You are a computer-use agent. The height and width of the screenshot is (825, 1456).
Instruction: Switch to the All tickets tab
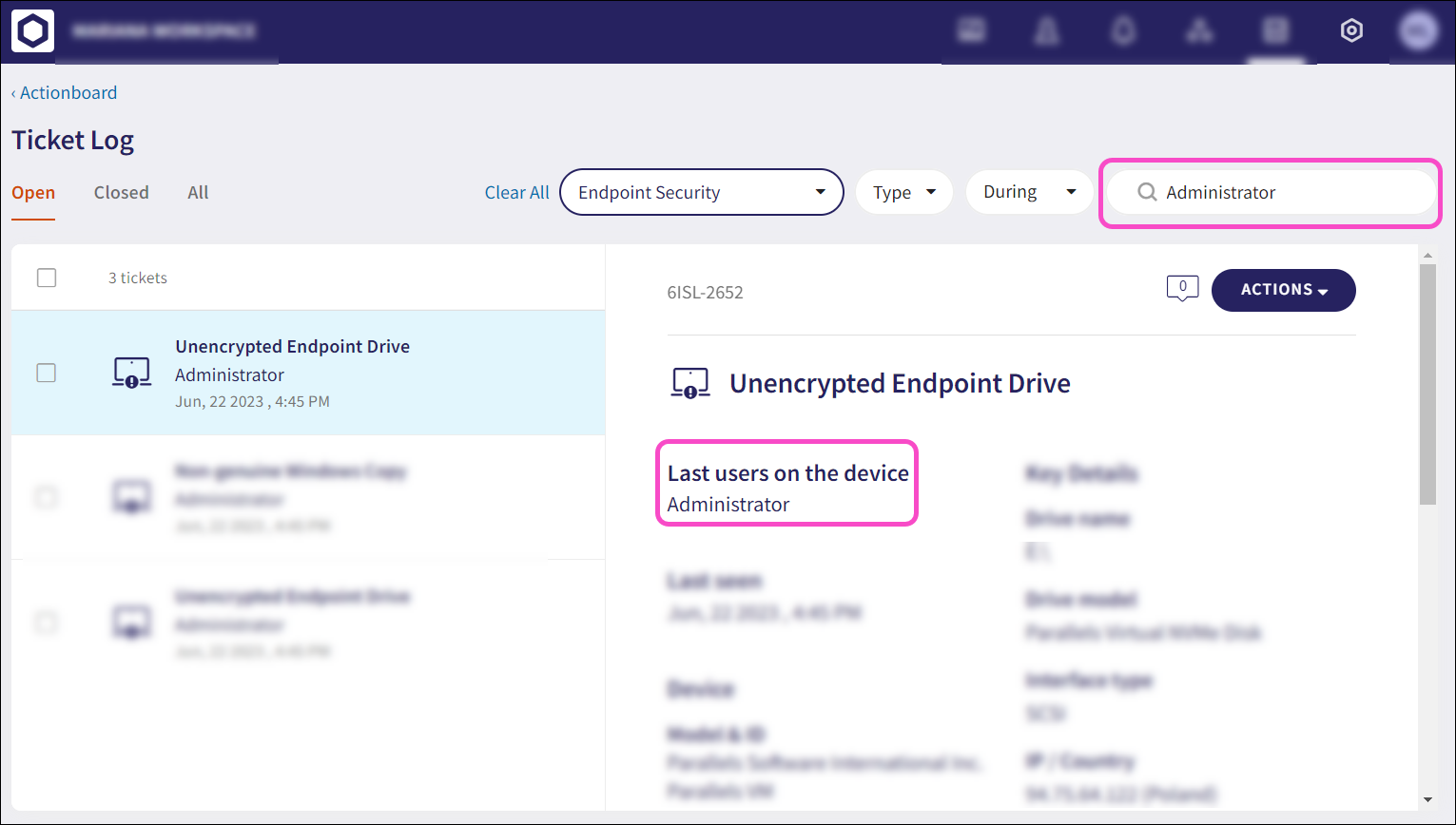198,192
